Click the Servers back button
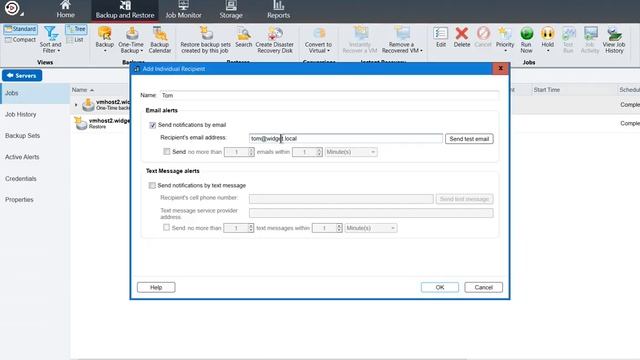This screenshot has height=360, width=640. (22, 76)
